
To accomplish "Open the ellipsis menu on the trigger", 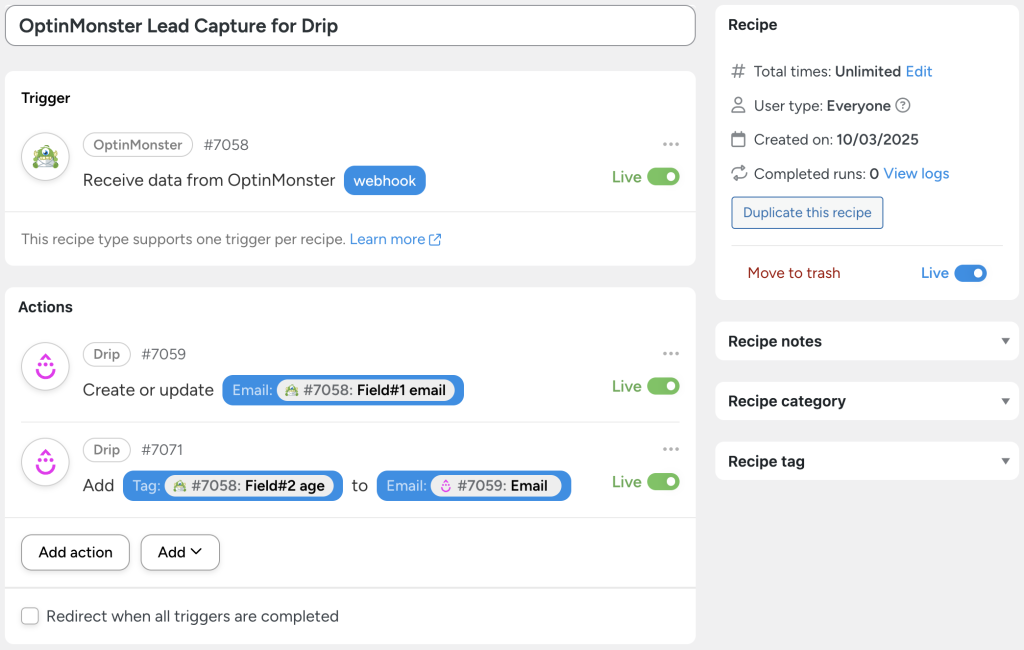I will pyautogui.click(x=671, y=144).
